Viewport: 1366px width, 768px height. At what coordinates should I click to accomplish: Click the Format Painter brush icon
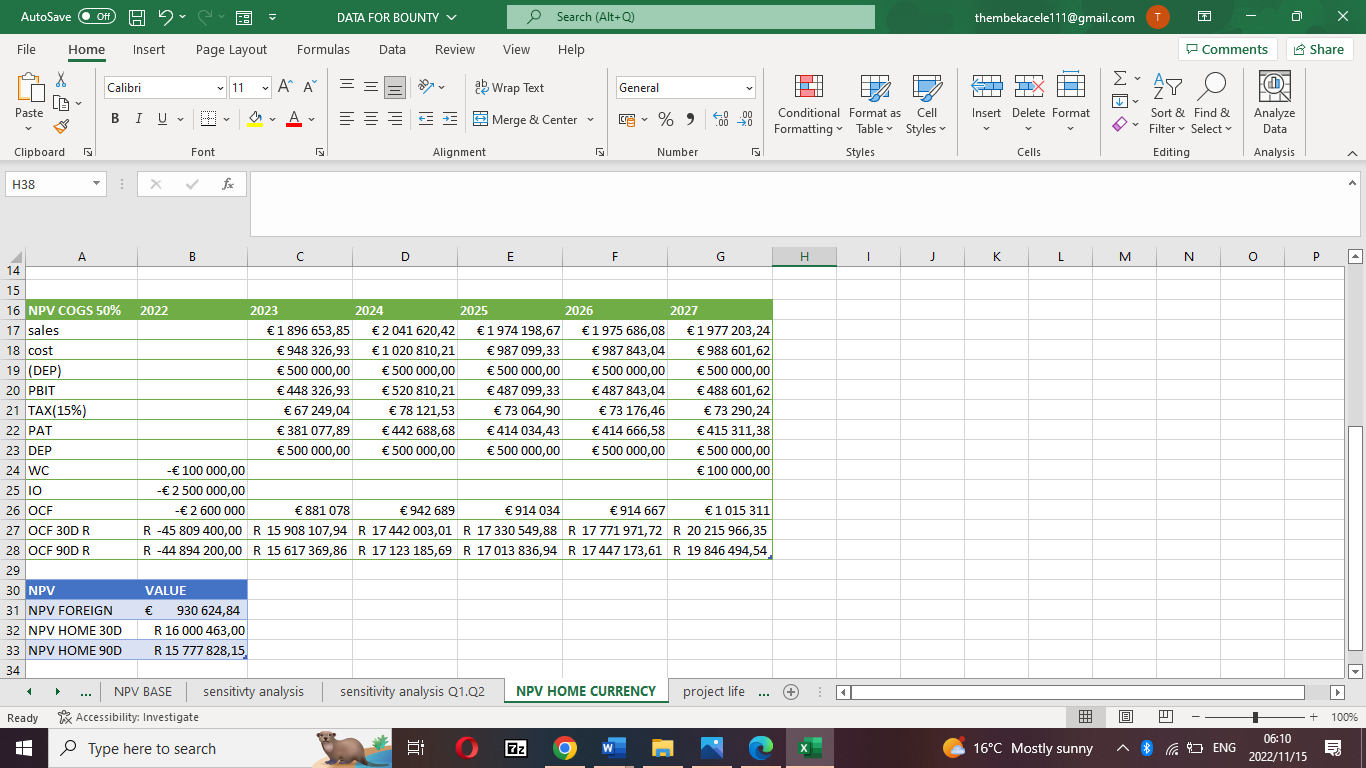[x=60, y=127]
